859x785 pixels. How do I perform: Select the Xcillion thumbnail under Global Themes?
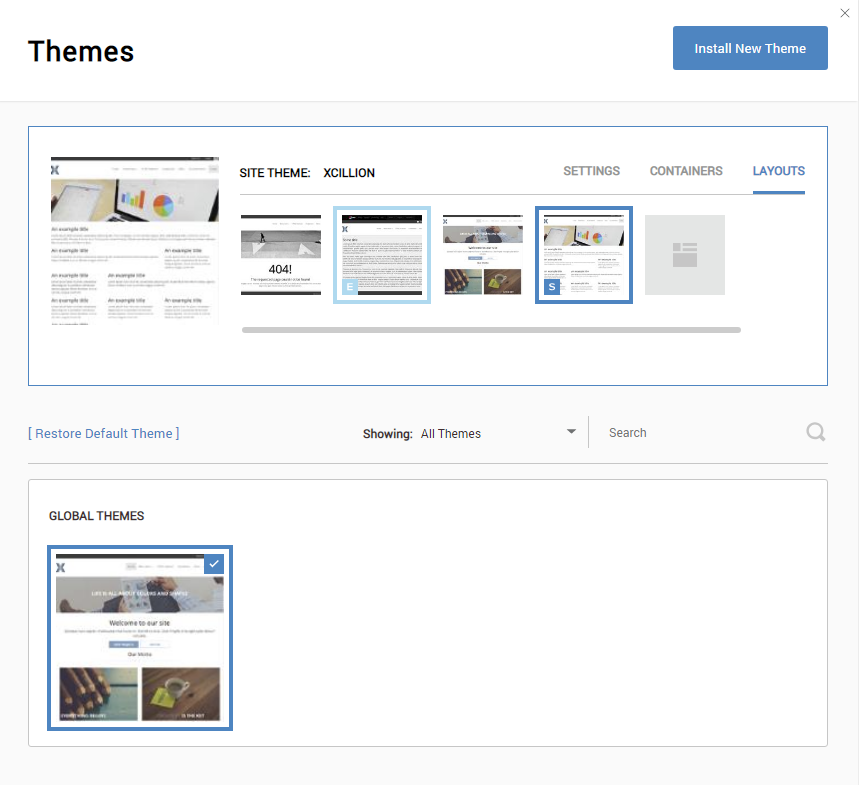point(140,638)
